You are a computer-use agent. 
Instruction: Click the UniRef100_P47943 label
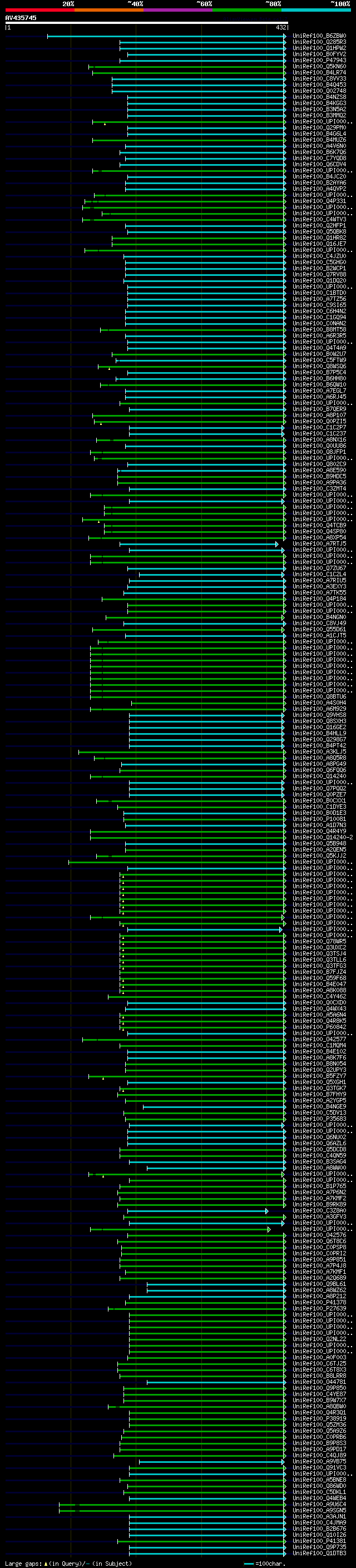(319, 60)
